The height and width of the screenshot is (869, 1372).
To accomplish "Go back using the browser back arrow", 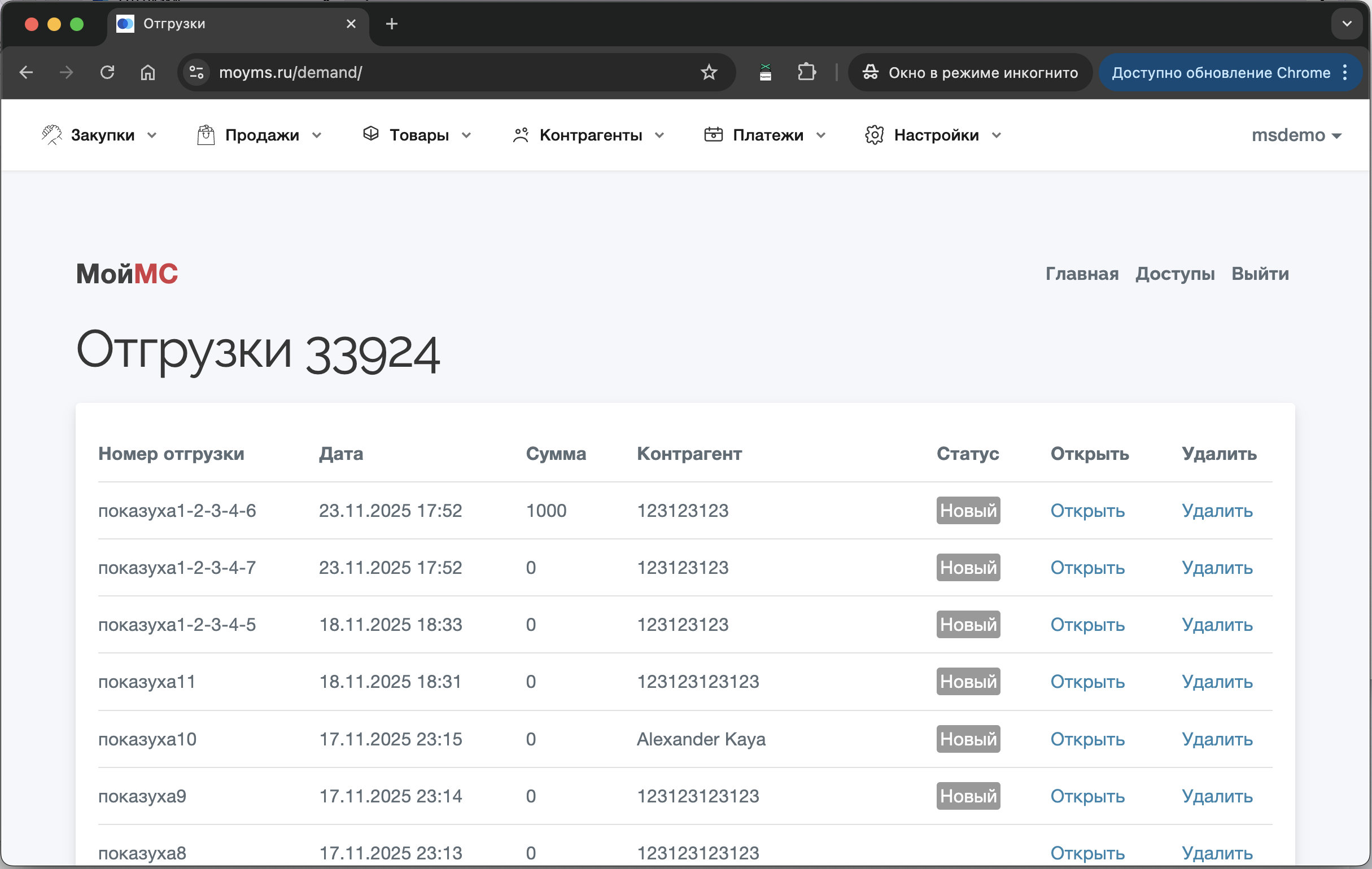I will 26,72.
